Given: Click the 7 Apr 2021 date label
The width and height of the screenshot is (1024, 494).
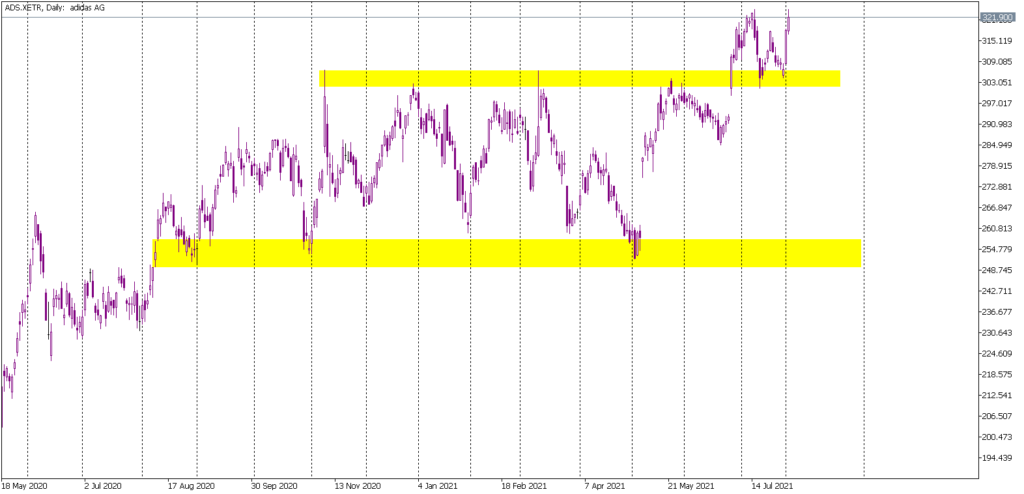Looking at the screenshot, I should 605,487.
